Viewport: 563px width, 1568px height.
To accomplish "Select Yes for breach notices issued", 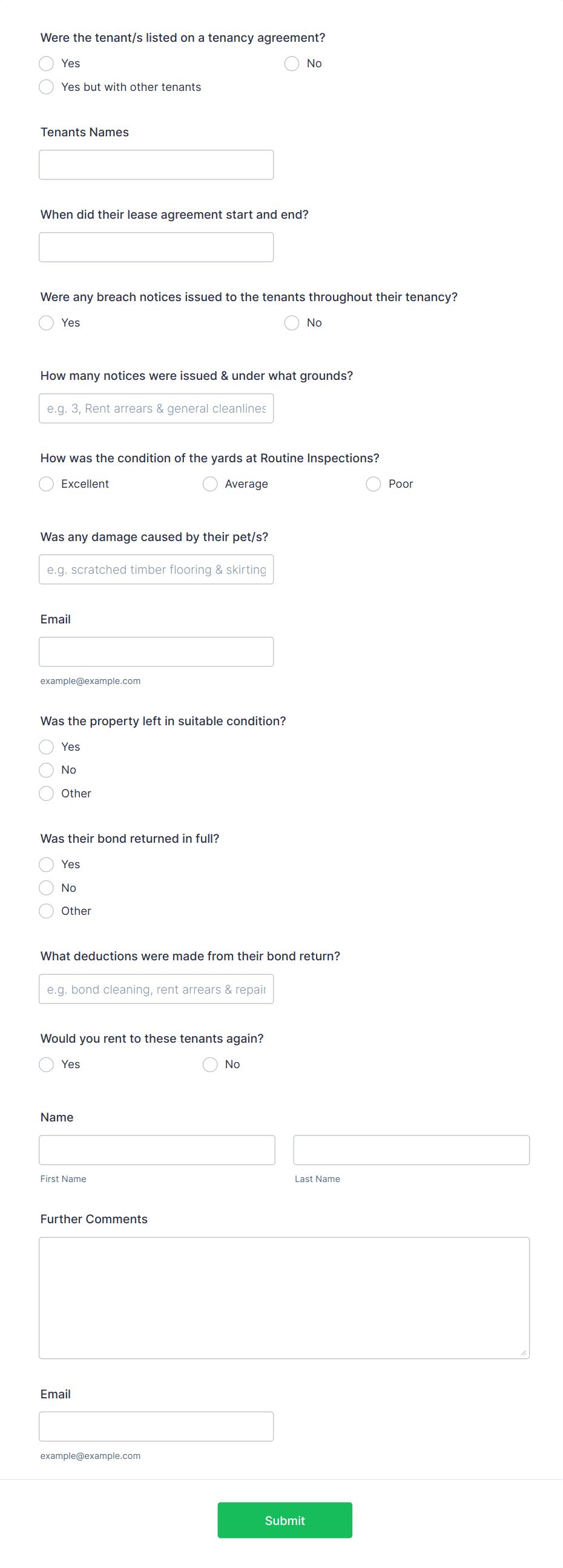I will (46, 322).
